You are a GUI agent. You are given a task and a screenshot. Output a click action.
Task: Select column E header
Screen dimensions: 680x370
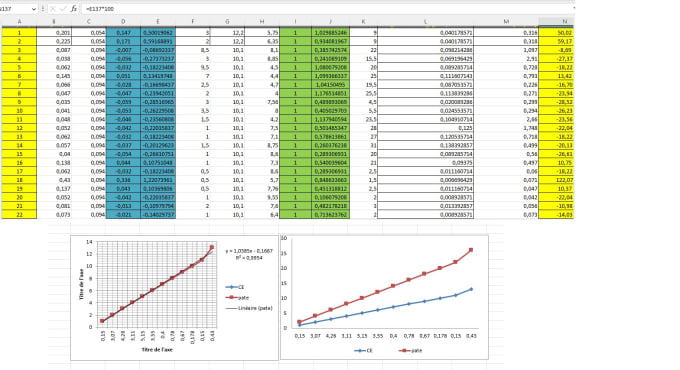(158, 21)
